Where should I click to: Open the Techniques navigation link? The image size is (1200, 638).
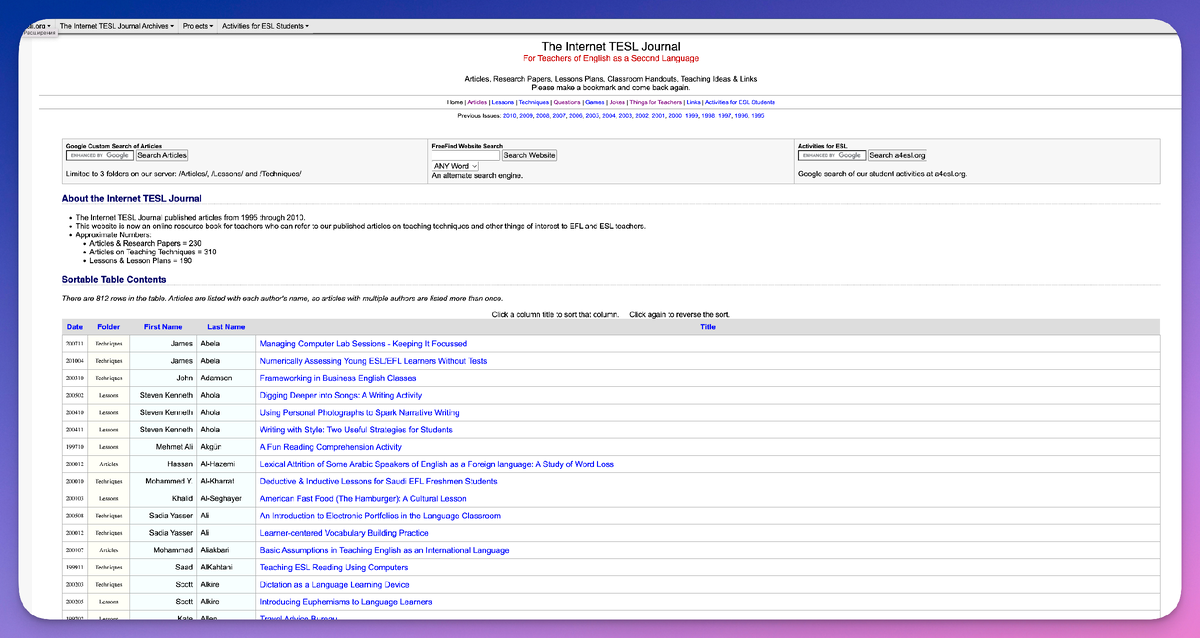click(534, 102)
